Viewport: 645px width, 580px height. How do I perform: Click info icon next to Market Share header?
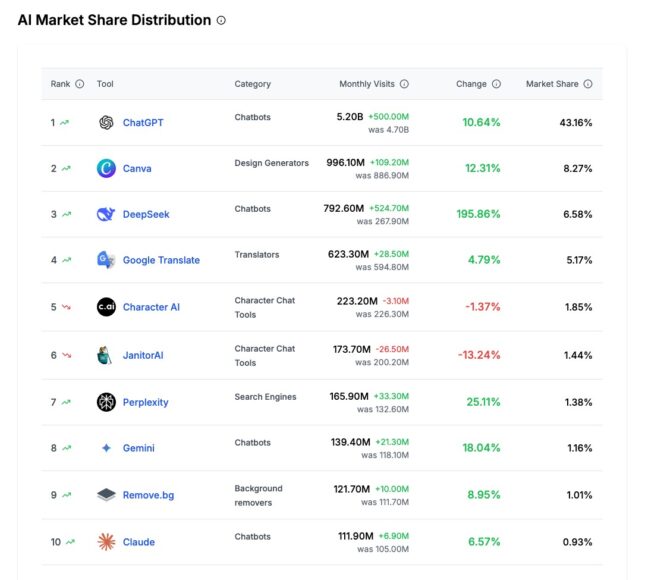click(588, 84)
